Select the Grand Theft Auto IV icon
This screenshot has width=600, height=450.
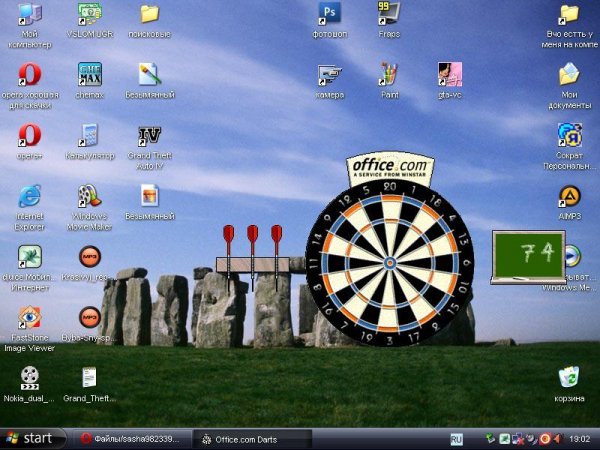150,136
